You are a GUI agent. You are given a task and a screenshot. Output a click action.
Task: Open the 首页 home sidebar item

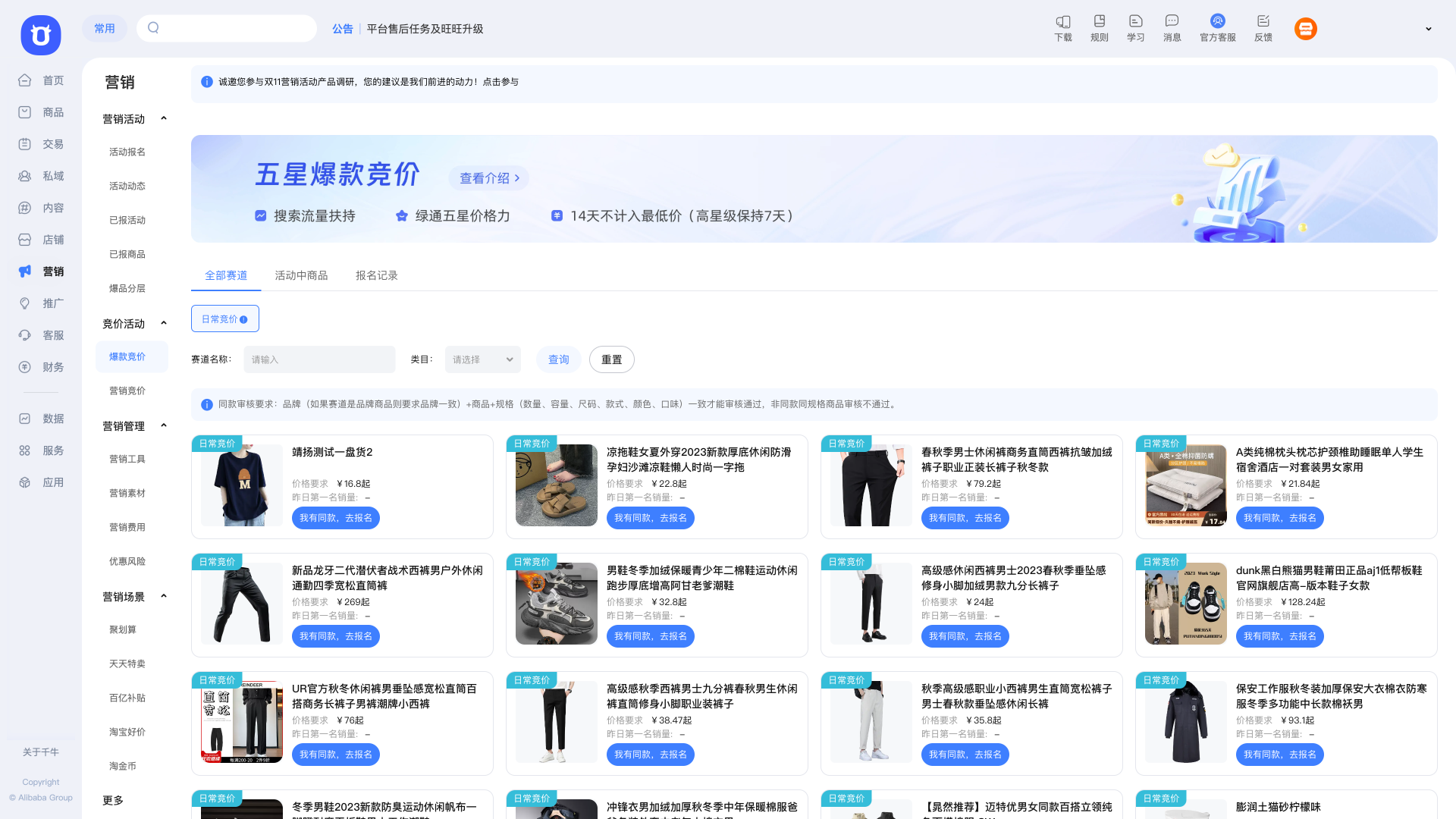coord(41,80)
